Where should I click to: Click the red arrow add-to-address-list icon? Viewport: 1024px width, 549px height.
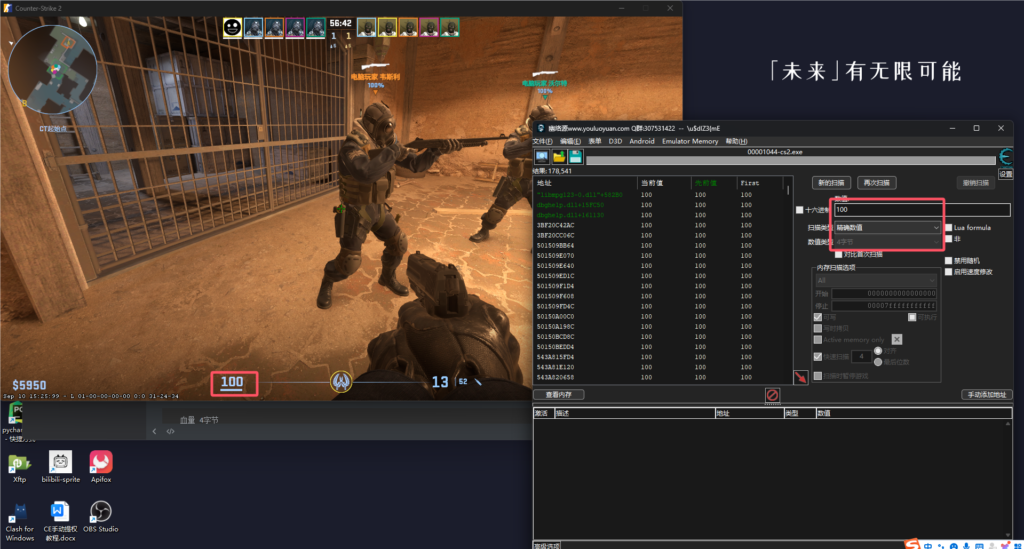tap(800, 377)
